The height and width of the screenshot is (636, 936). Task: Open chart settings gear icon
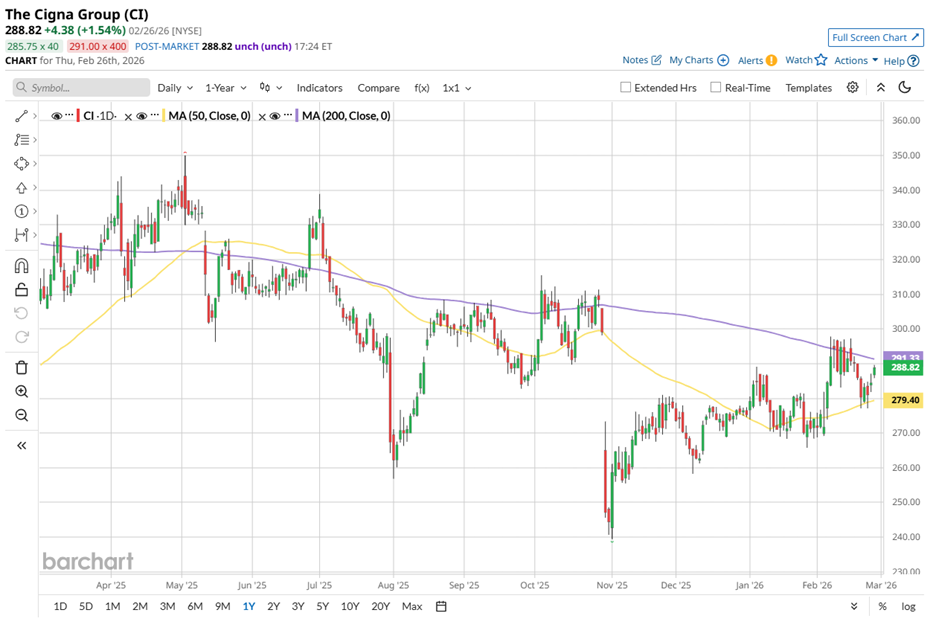[853, 88]
